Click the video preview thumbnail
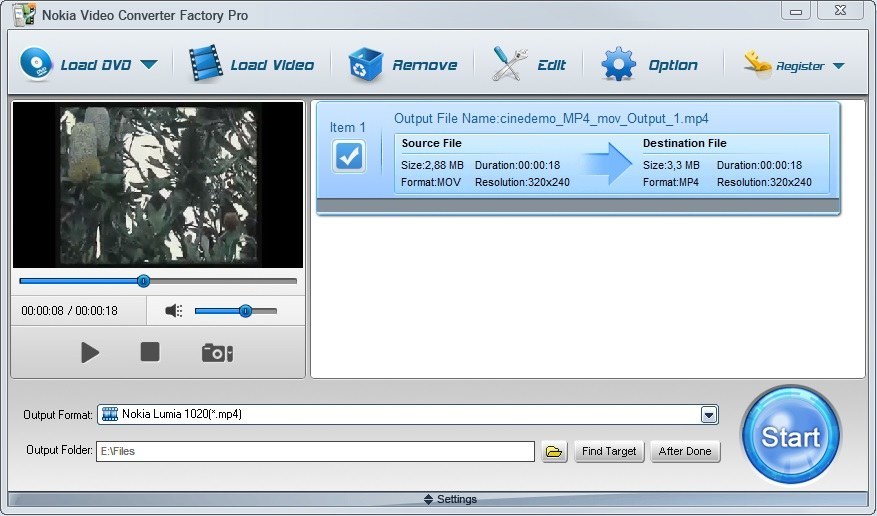 158,184
